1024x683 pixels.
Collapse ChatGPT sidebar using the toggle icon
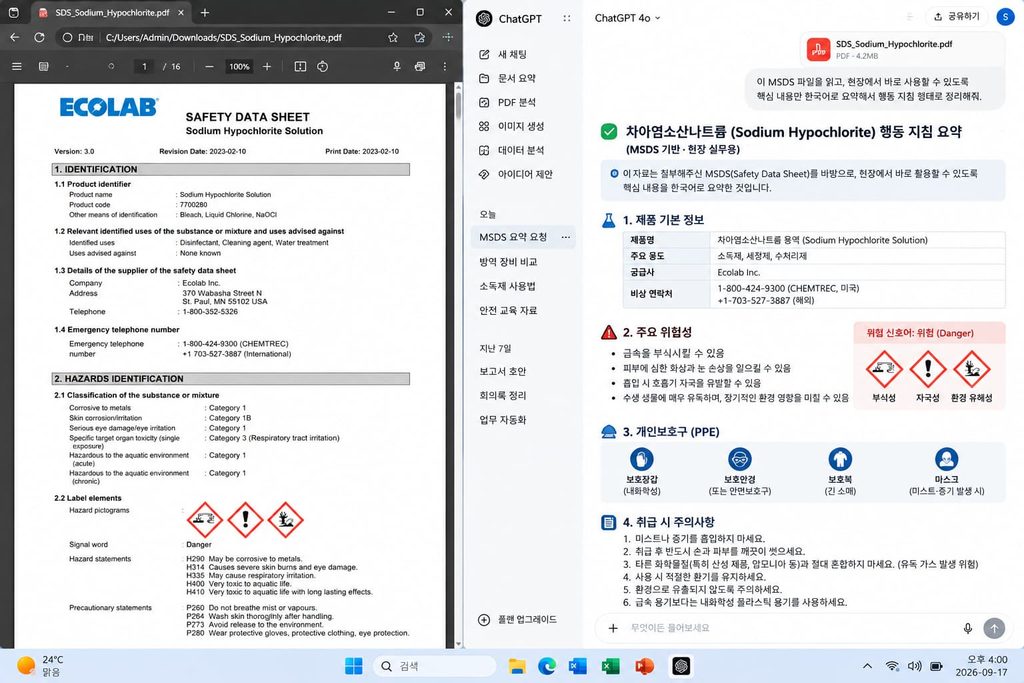[566, 19]
